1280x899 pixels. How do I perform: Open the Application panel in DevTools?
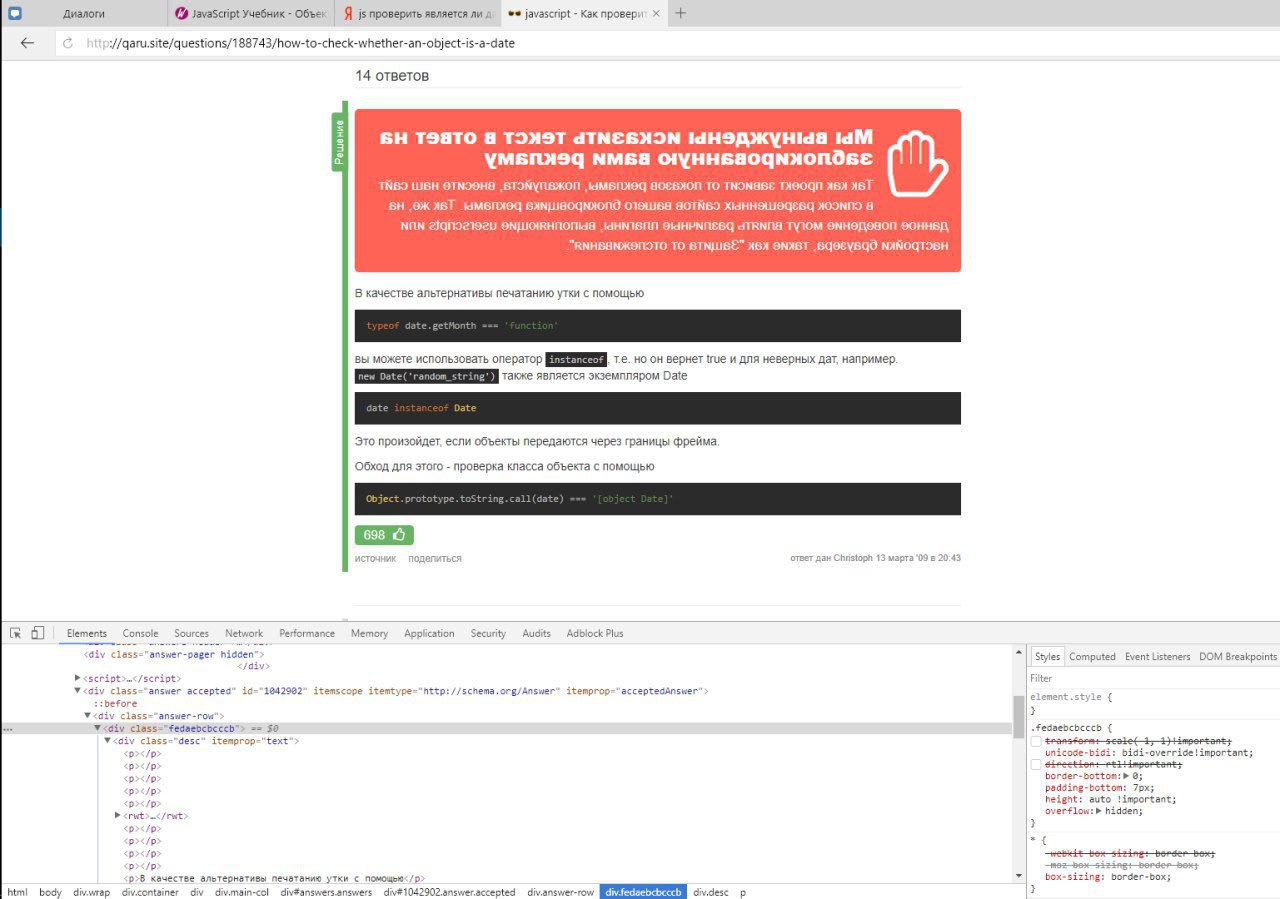point(429,633)
